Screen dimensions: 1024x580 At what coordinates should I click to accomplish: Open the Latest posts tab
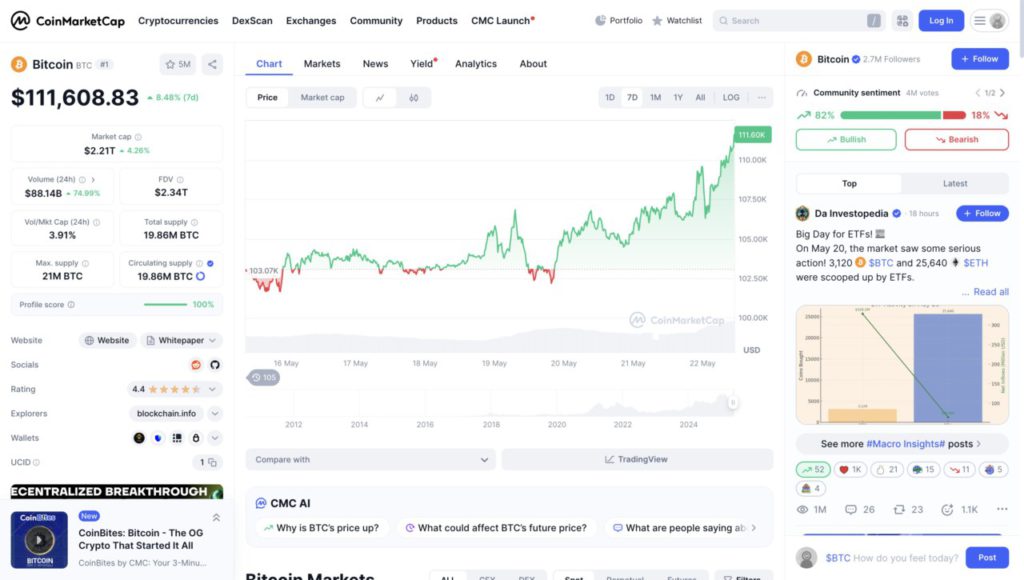pos(955,184)
